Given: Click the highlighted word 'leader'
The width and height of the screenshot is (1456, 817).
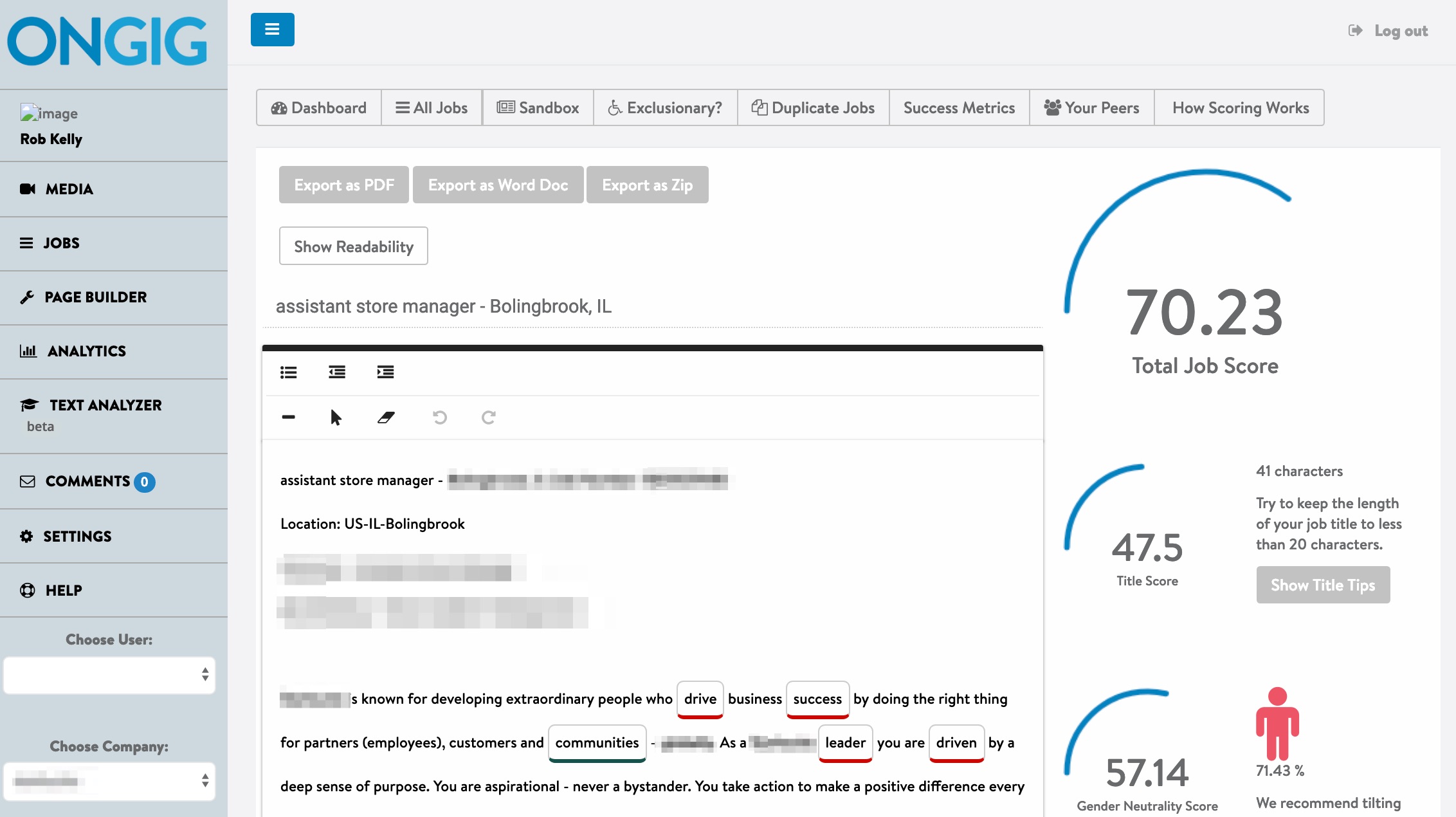Looking at the screenshot, I should [845, 743].
